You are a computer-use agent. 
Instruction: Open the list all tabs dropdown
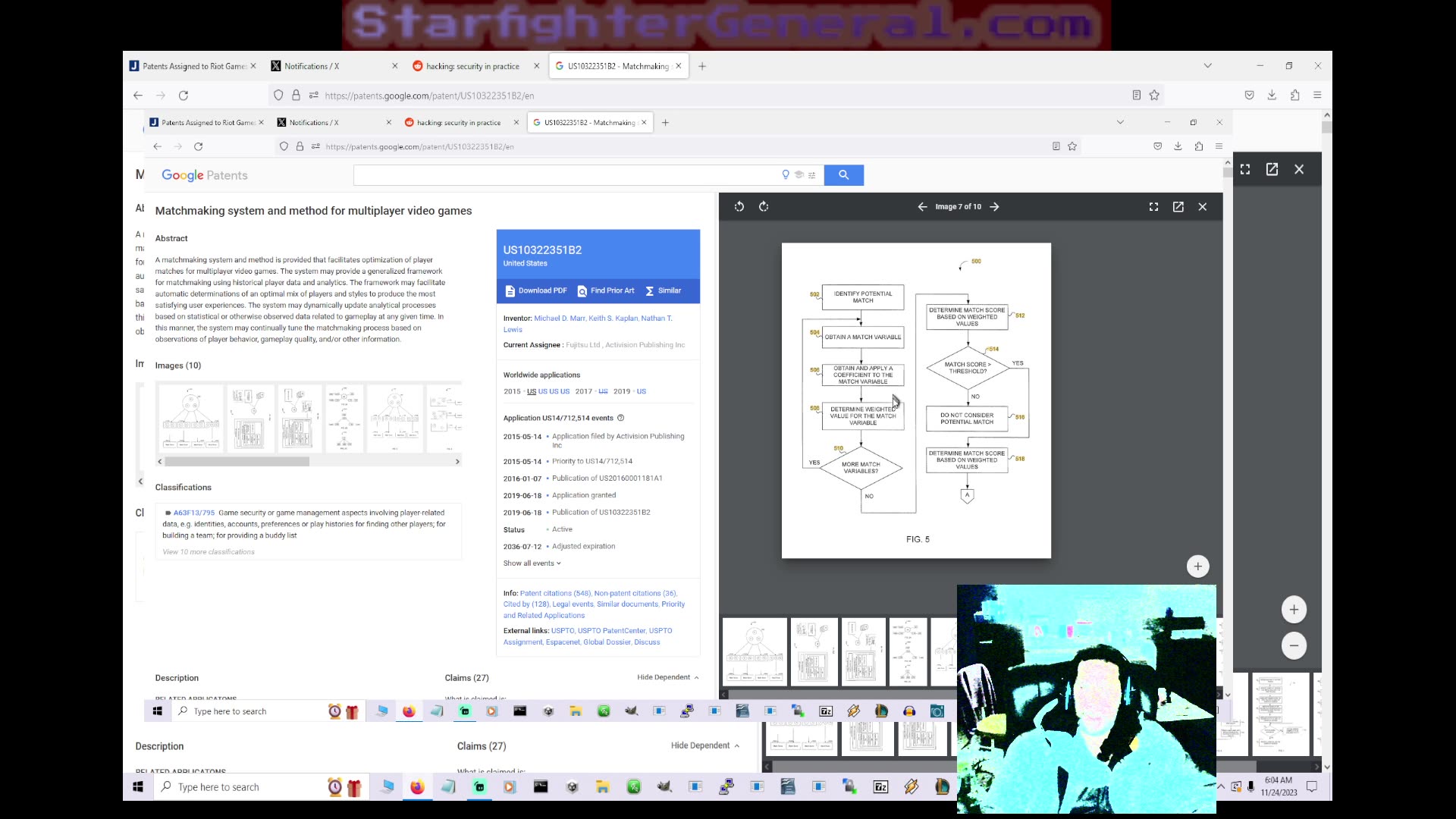1207,66
